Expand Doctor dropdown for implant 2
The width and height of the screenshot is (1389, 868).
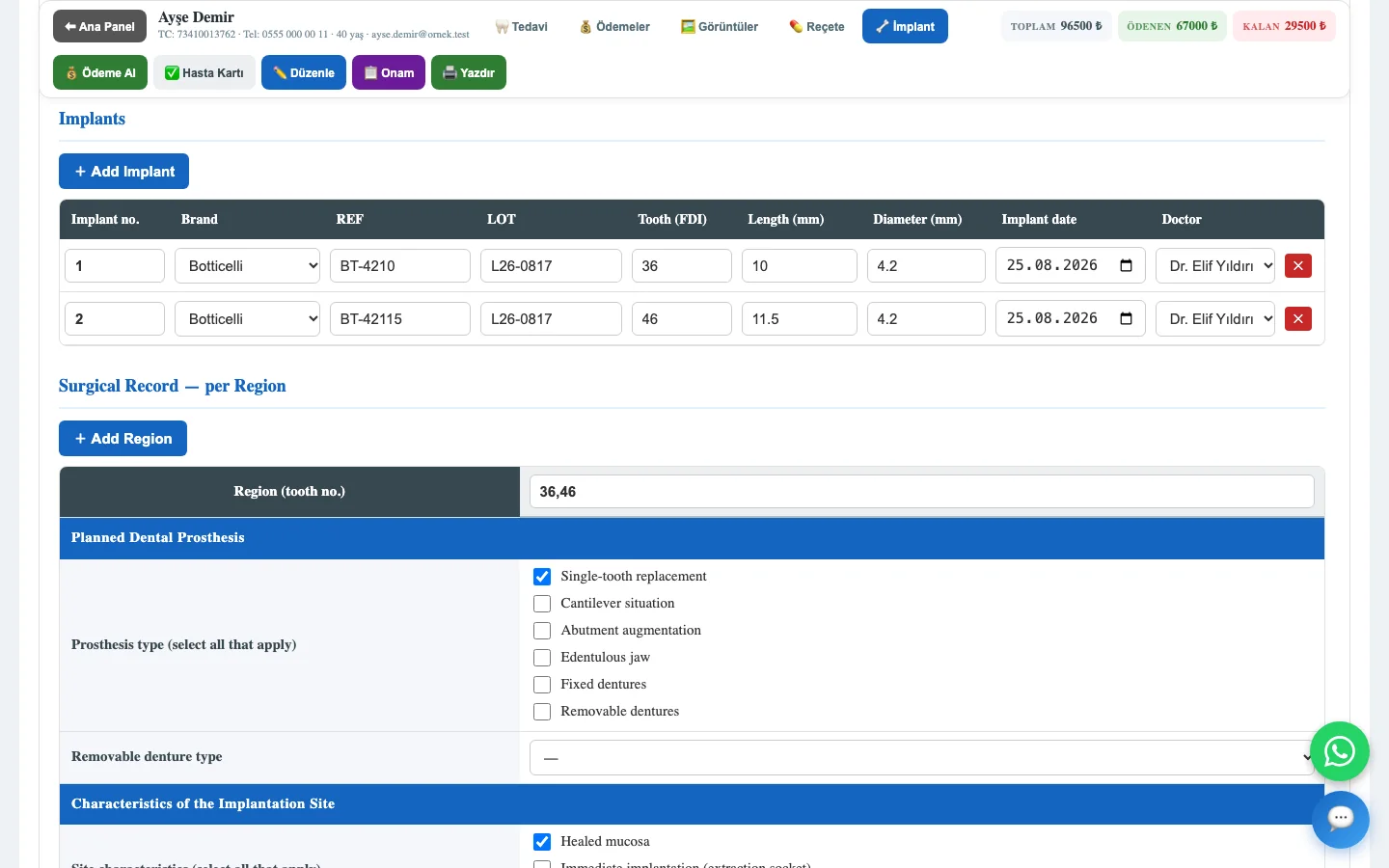1215,319
